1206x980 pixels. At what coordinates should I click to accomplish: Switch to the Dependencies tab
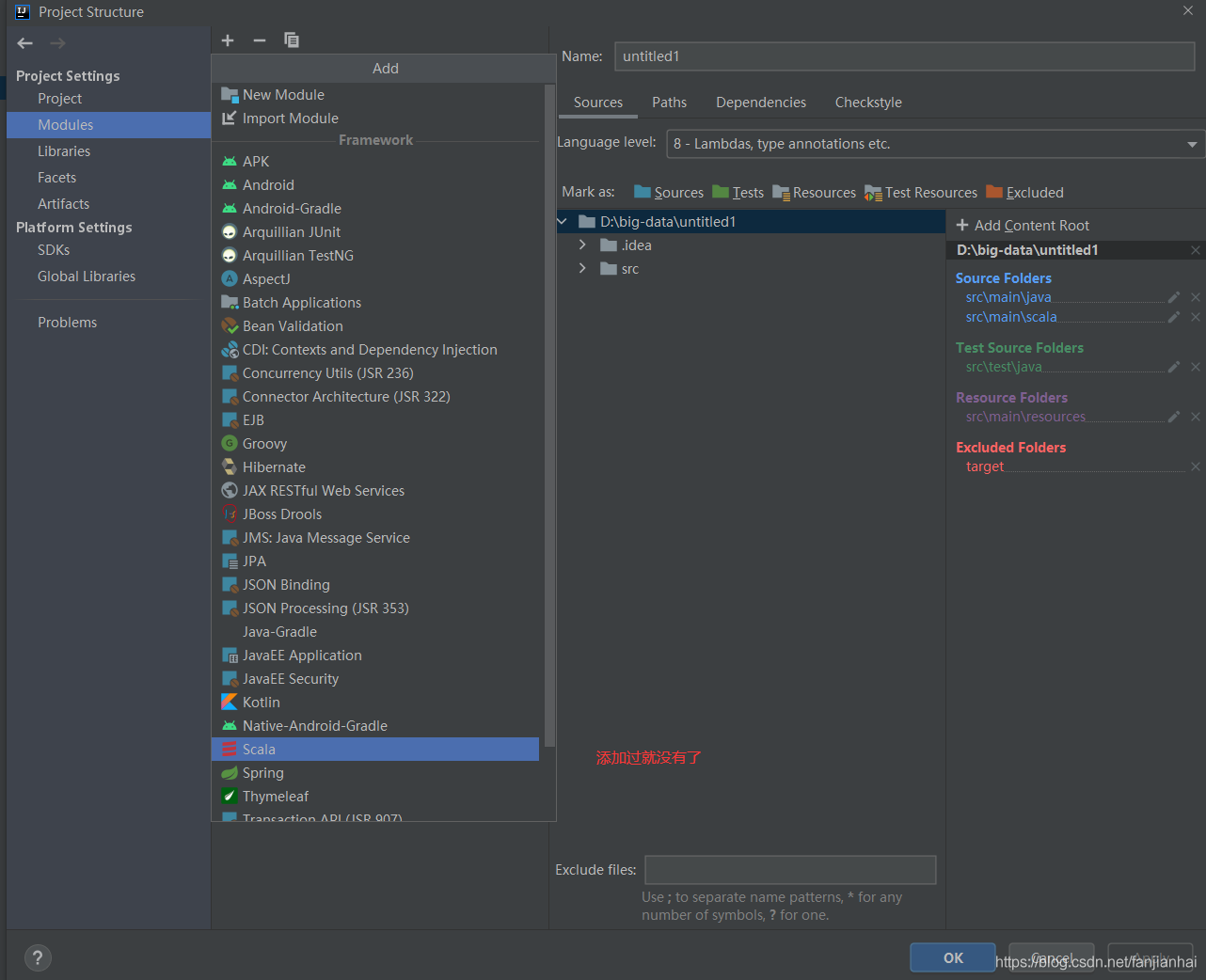click(x=761, y=103)
